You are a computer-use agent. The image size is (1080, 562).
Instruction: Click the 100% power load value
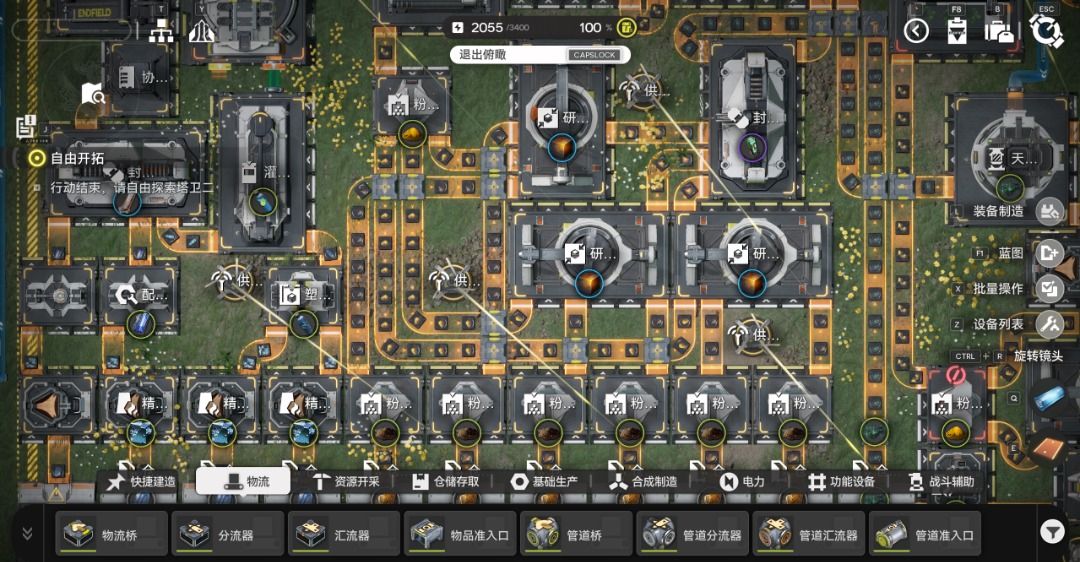595,28
